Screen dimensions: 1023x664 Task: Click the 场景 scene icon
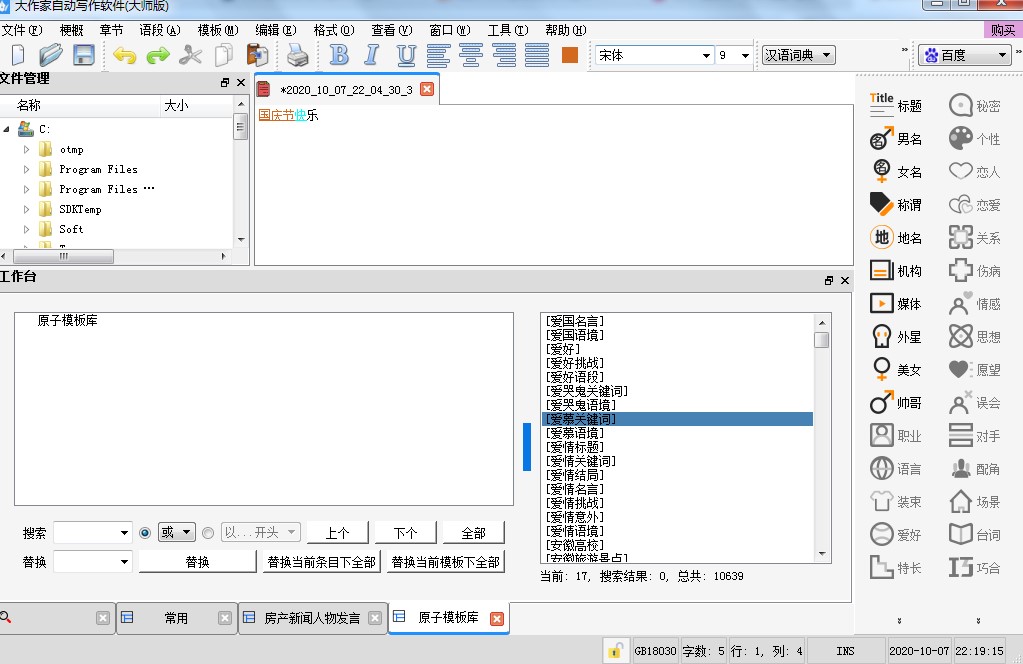click(x=975, y=502)
